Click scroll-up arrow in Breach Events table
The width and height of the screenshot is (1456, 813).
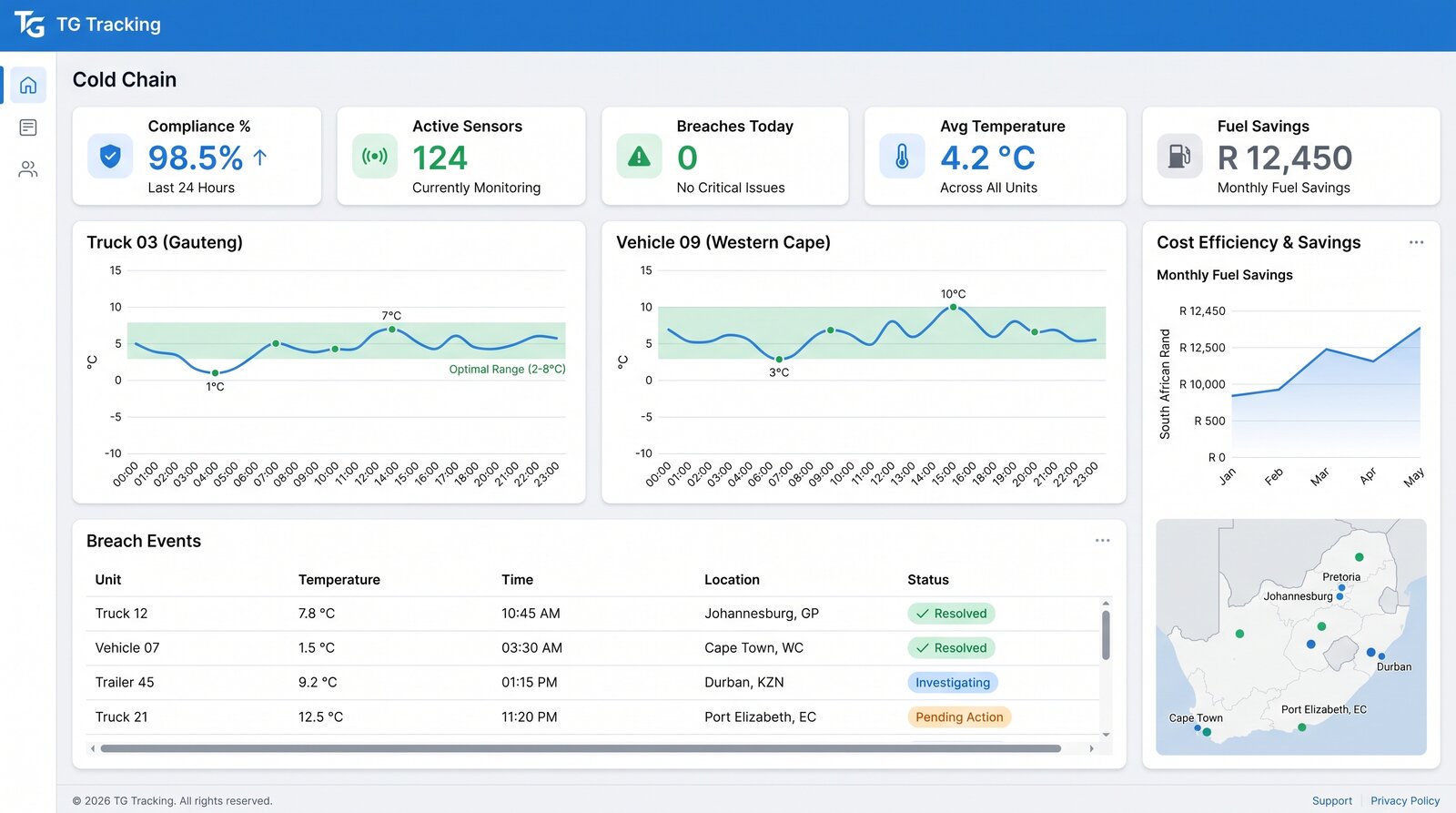click(x=1106, y=603)
